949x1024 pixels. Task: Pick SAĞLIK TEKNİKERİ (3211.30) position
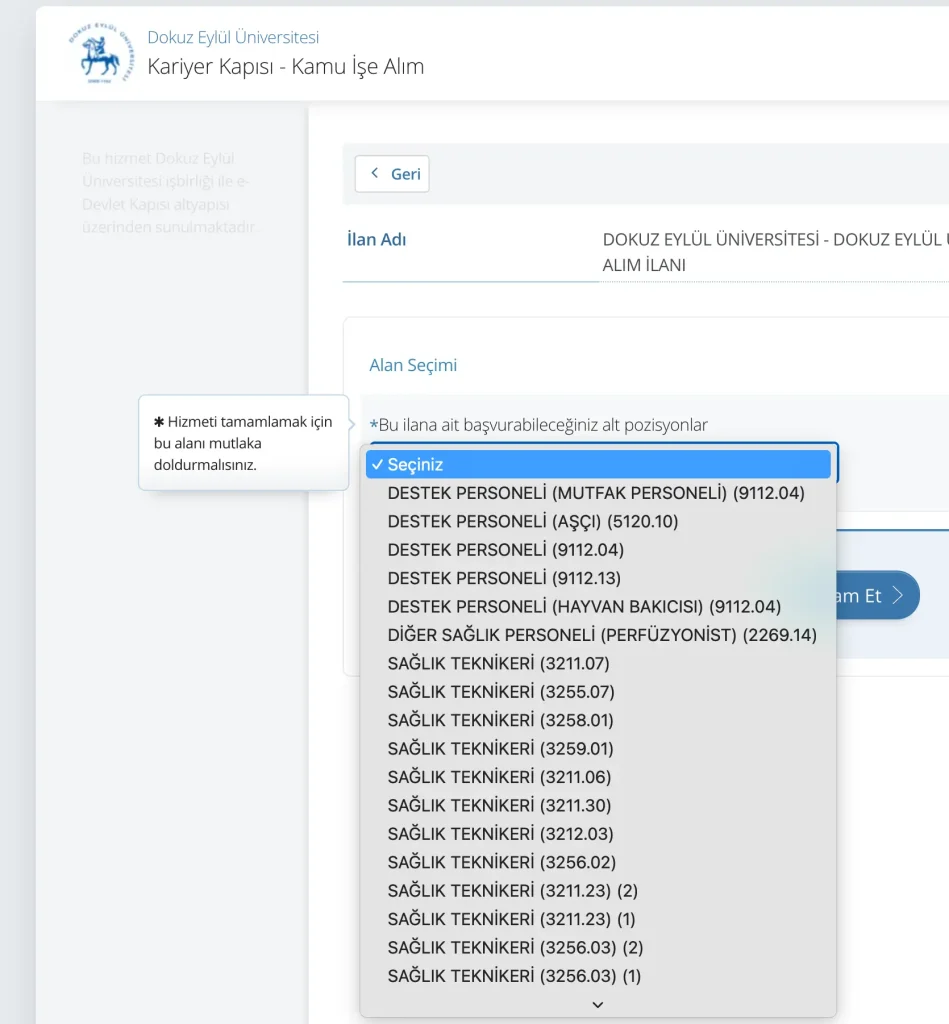[x=598, y=805]
